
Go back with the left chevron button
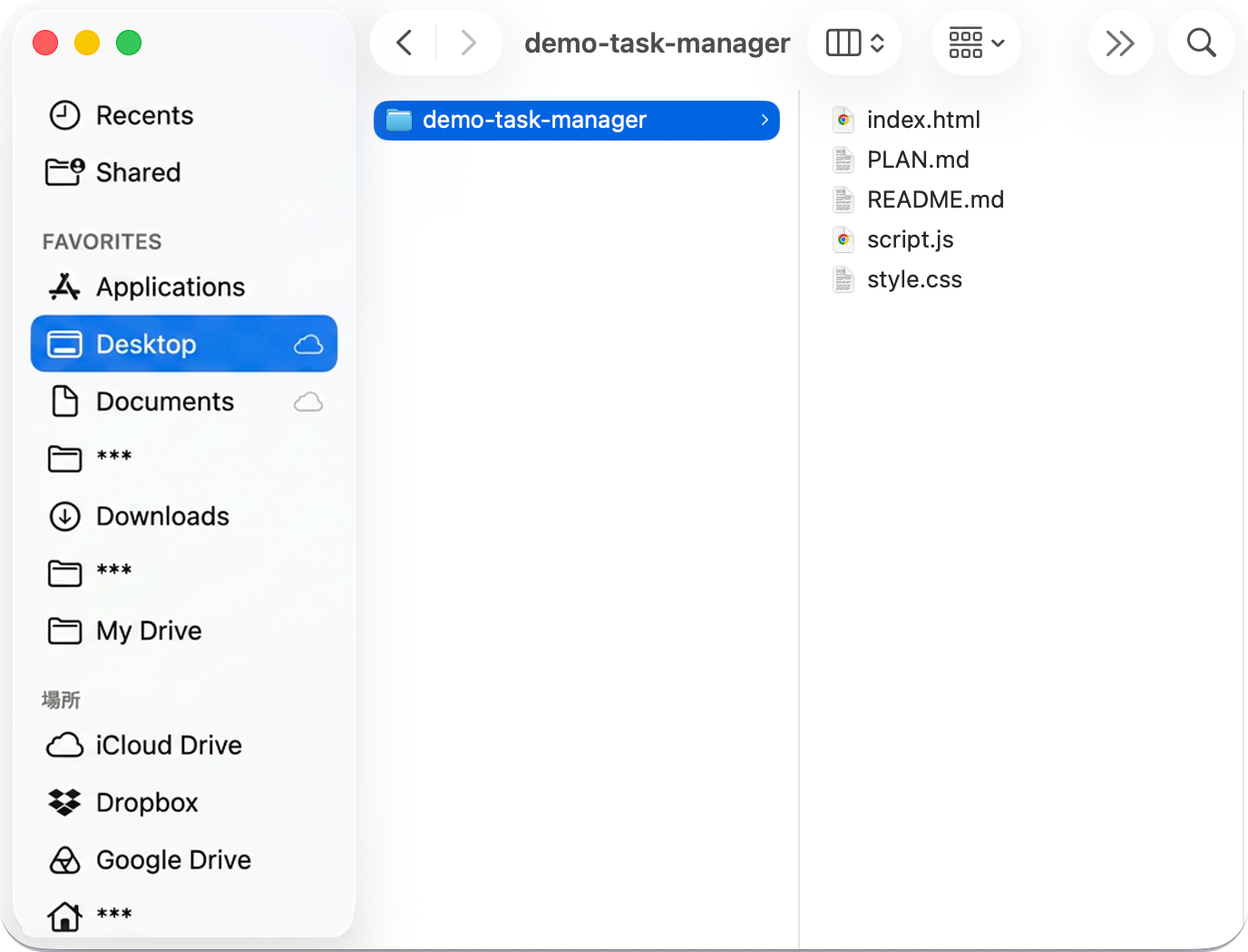click(x=405, y=43)
